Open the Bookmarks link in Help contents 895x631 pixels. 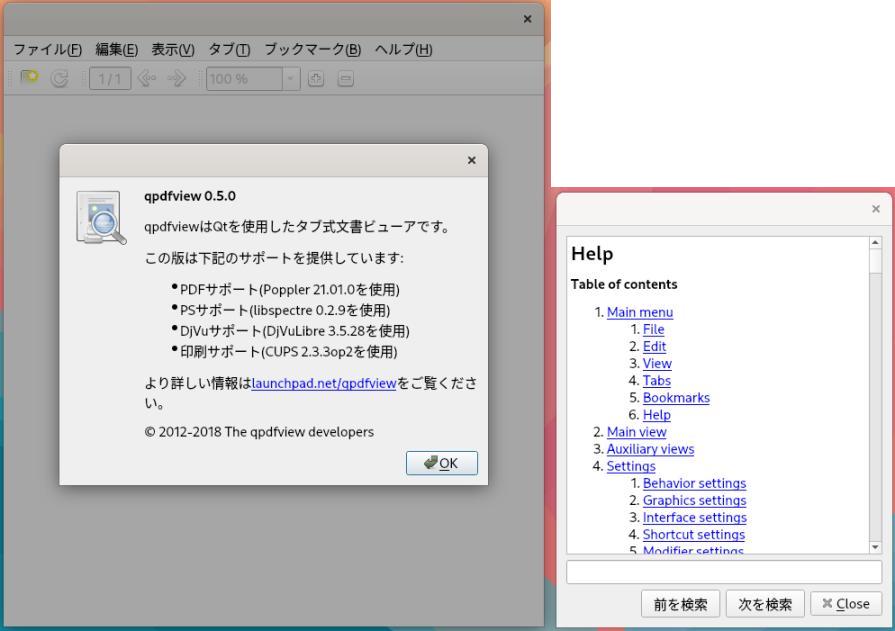(x=676, y=398)
